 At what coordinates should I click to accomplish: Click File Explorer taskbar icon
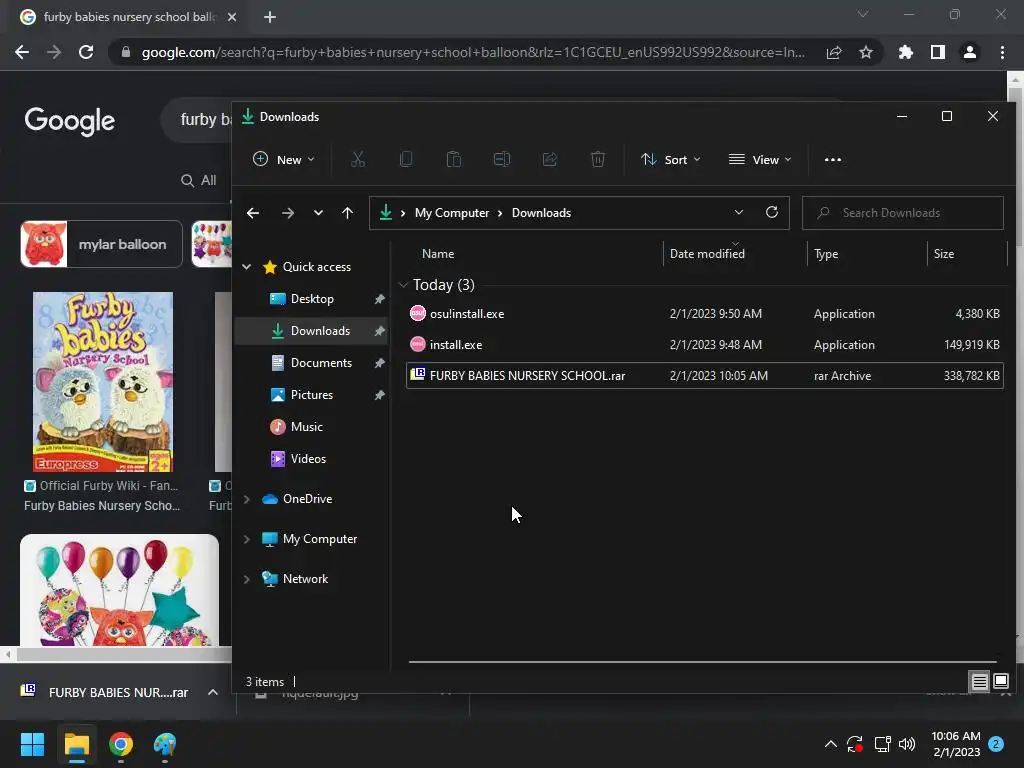point(77,744)
